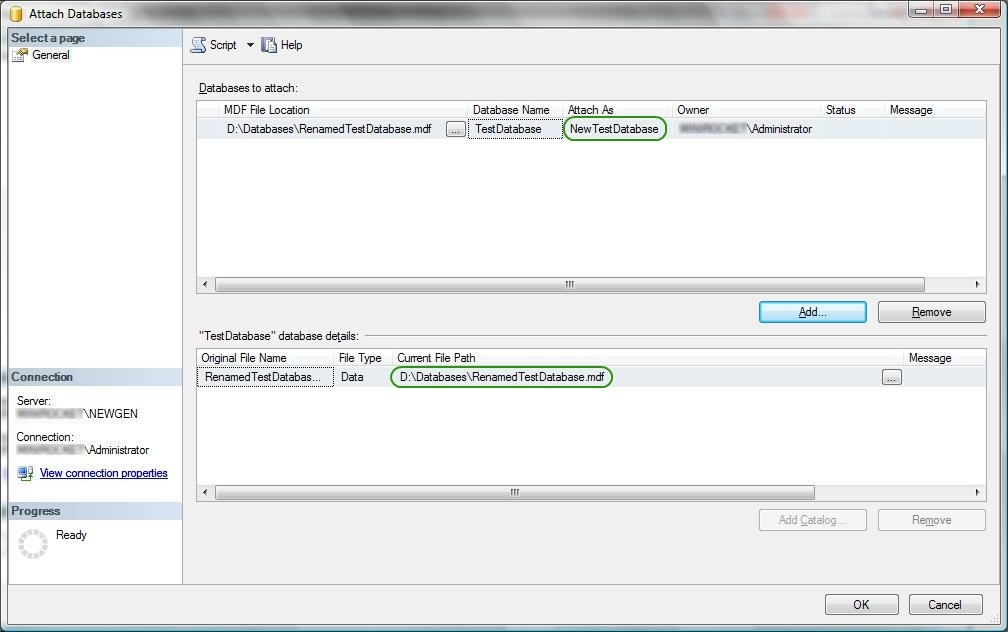Image resolution: width=1008 pixels, height=632 pixels.
Task: Edit the NewTestDatabase Attach As field
Action: click(615, 129)
